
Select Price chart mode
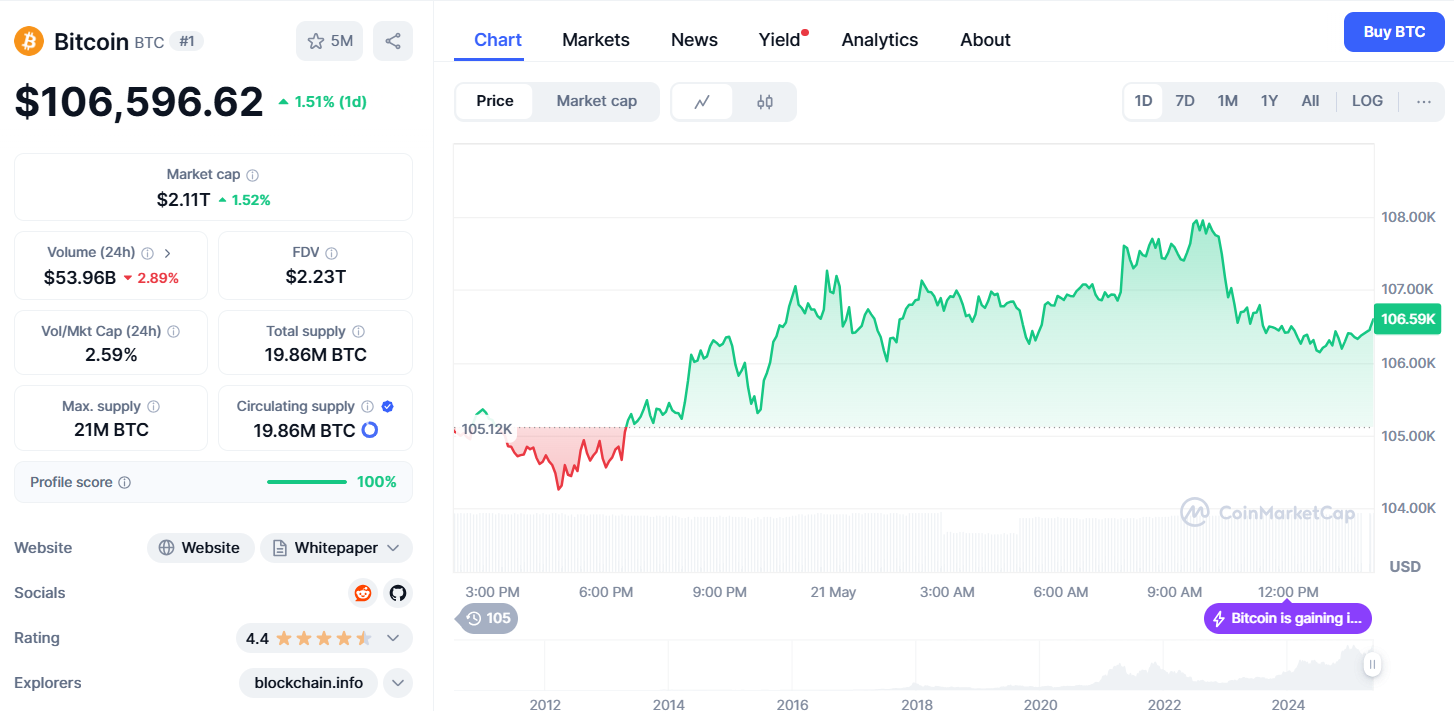495,101
